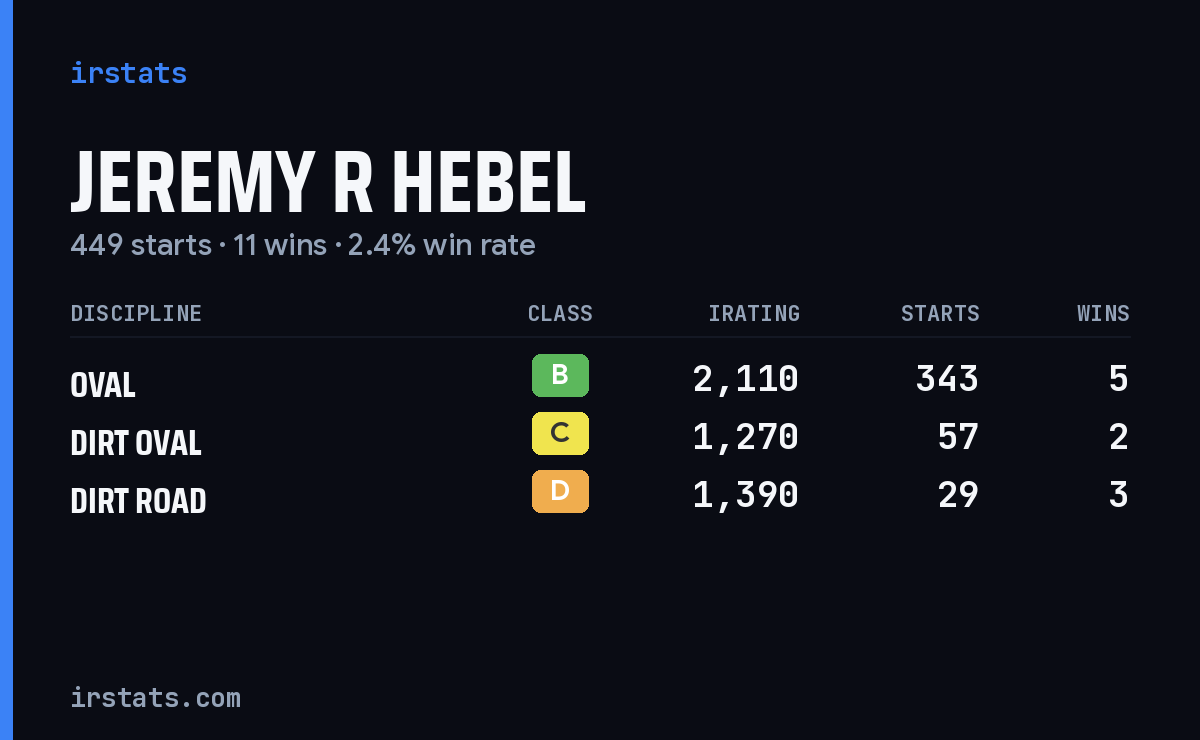Click the 449 starts summary line
Screen dimensions: 1200x740
click(303, 245)
